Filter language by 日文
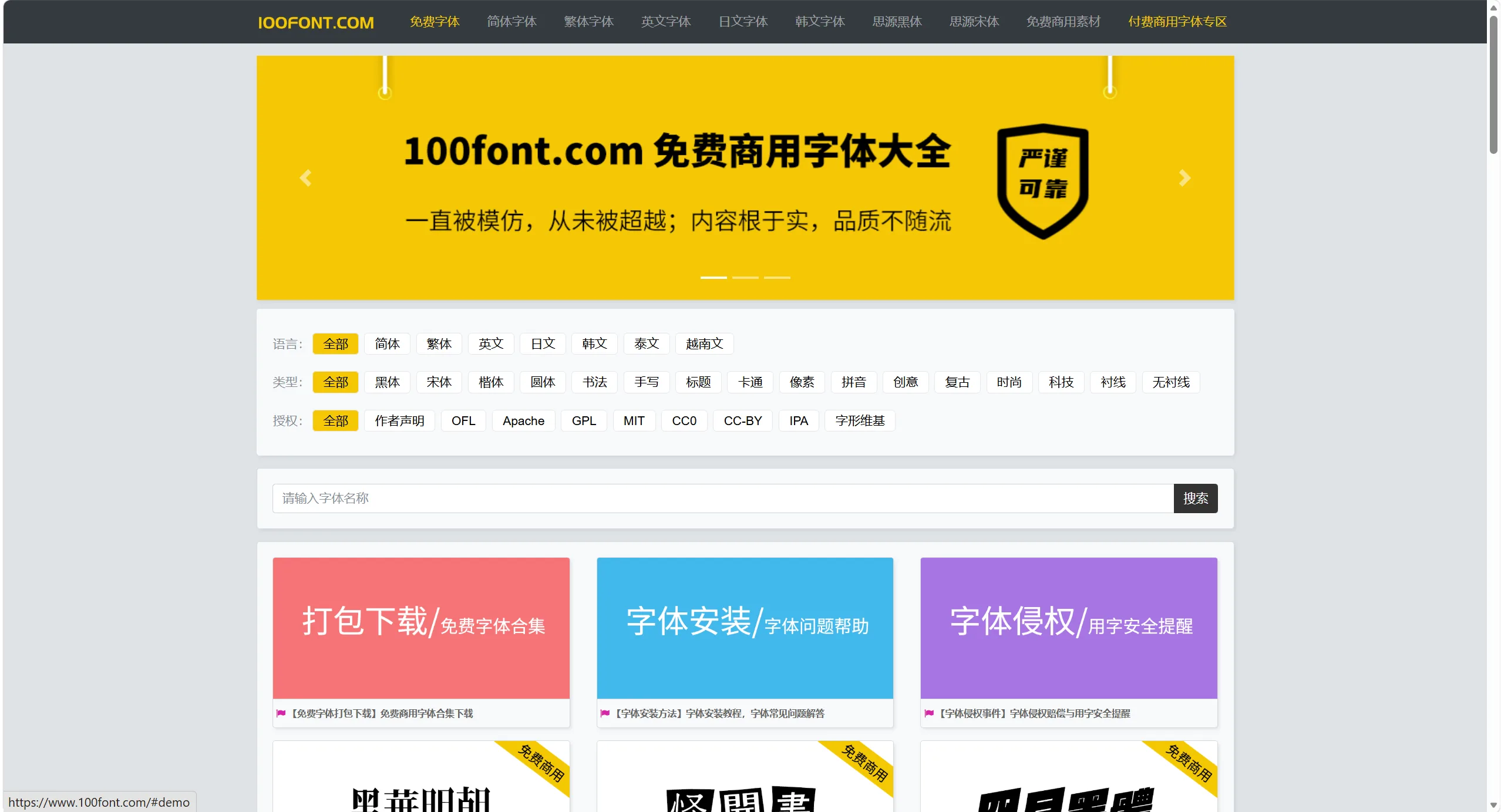The height and width of the screenshot is (812, 1501). click(x=543, y=343)
